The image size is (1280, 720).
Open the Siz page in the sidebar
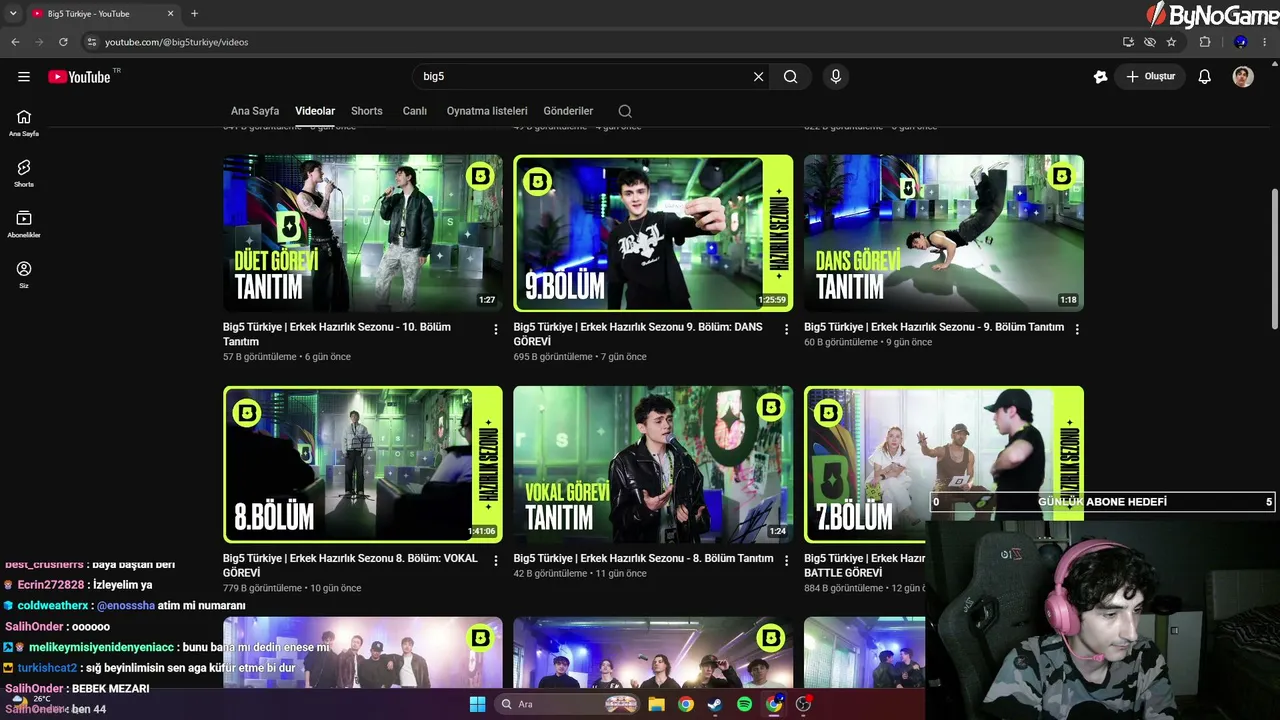click(24, 275)
